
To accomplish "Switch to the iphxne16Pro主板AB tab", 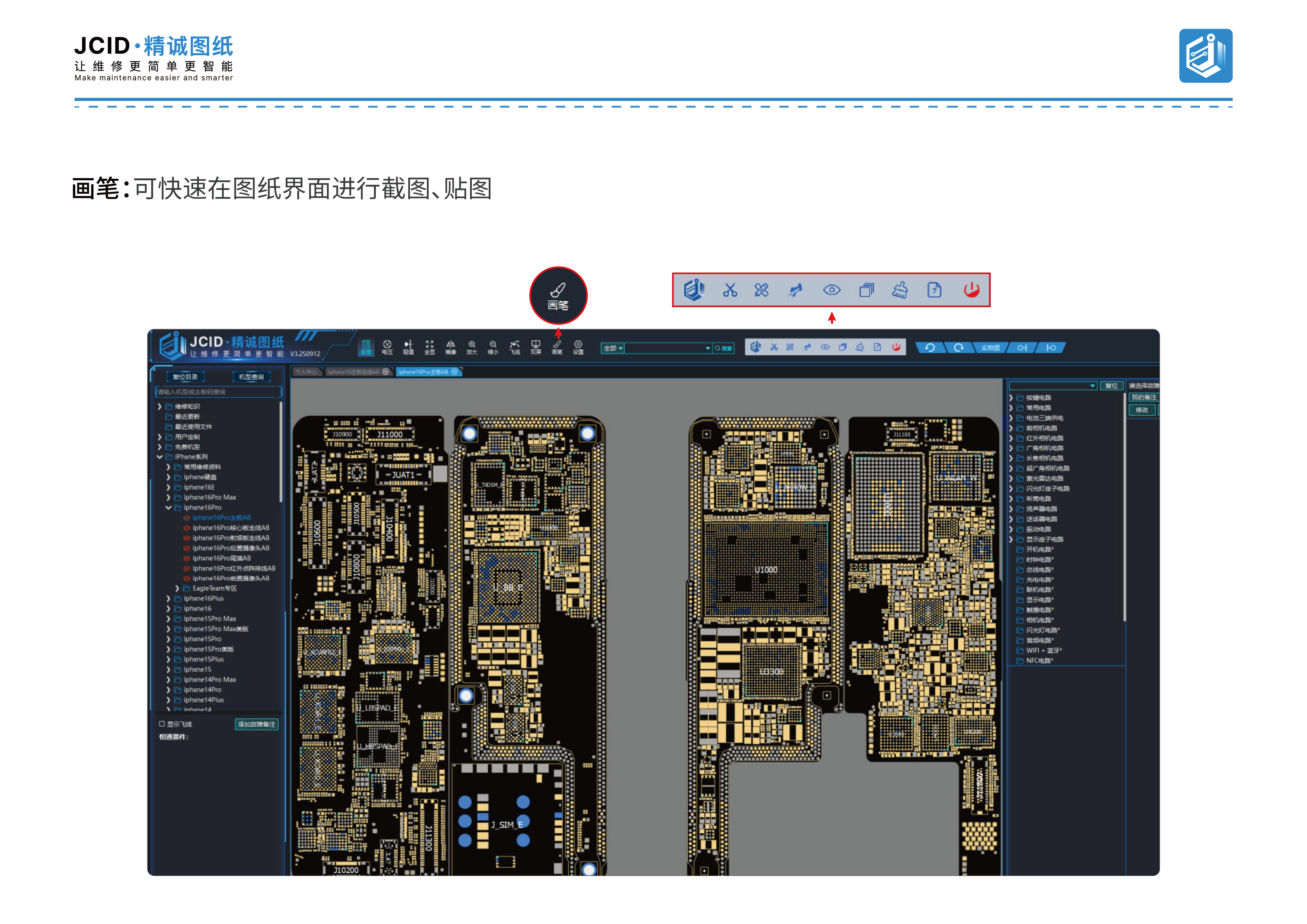I will coord(428,372).
